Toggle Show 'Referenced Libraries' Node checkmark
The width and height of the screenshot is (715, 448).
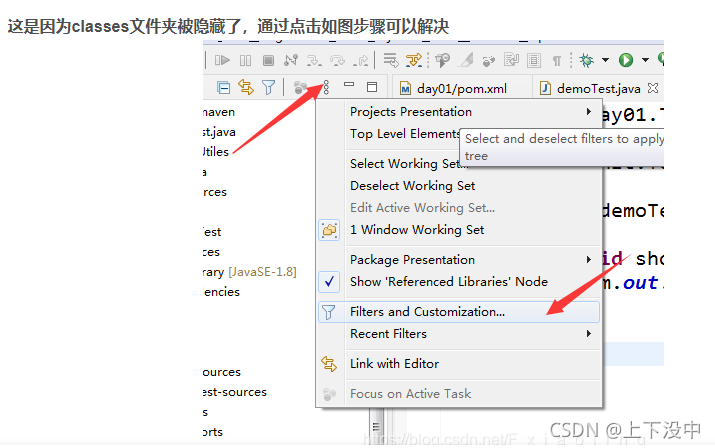pos(329,282)
